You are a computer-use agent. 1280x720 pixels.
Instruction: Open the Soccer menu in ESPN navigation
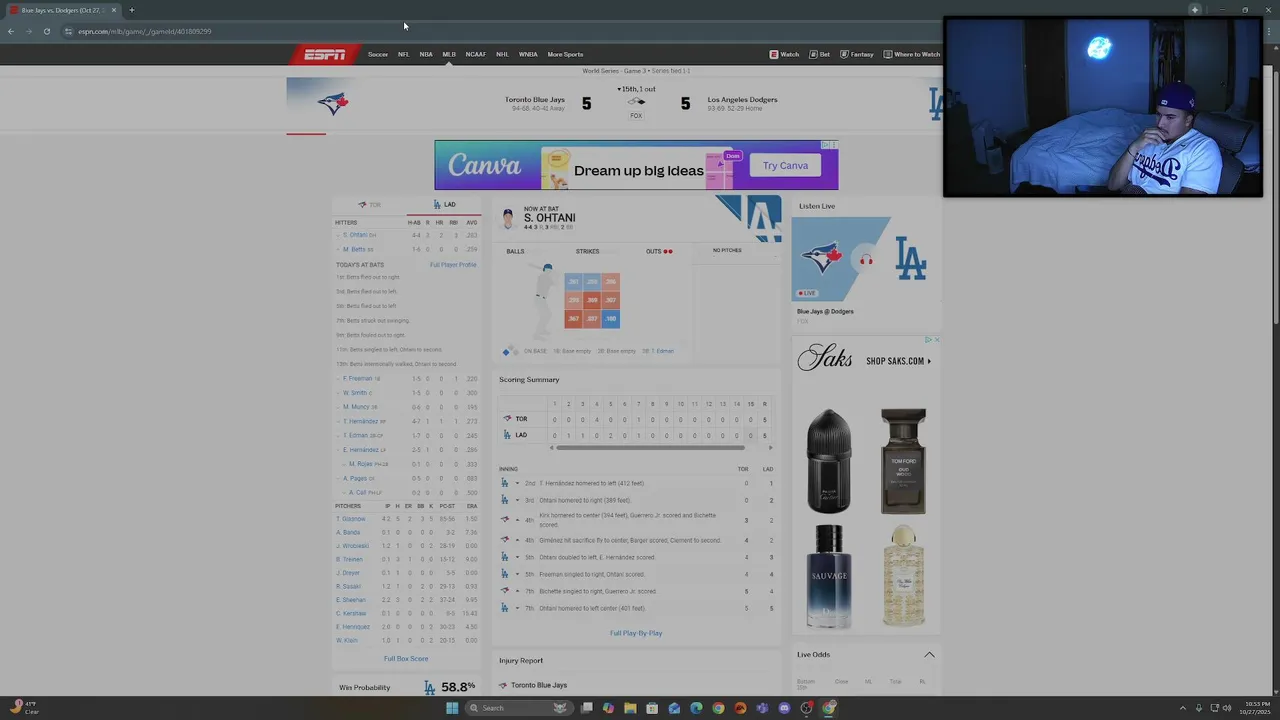(378, 54)
